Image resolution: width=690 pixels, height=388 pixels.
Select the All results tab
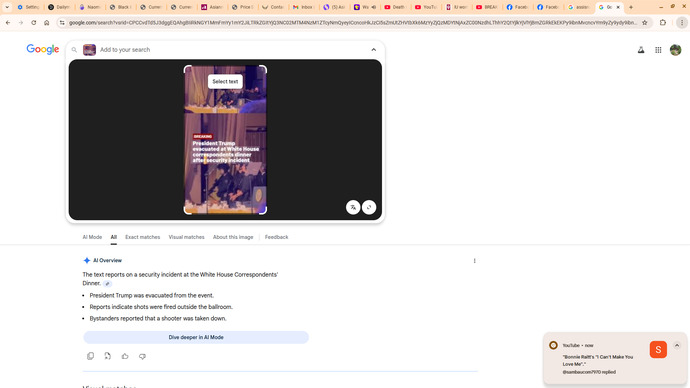tap(114, 237)
